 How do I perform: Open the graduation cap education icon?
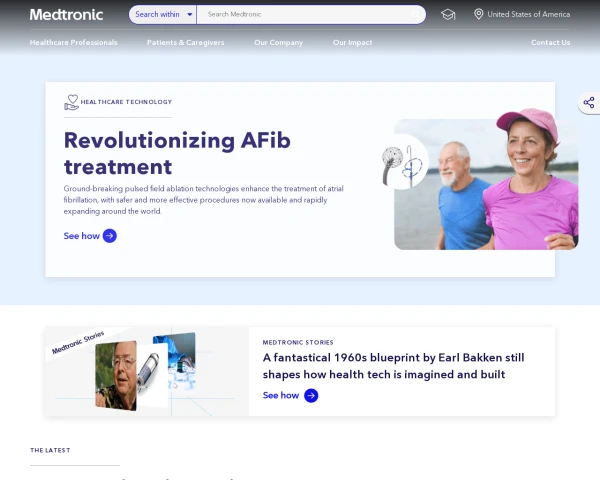(x=448, y=15)
